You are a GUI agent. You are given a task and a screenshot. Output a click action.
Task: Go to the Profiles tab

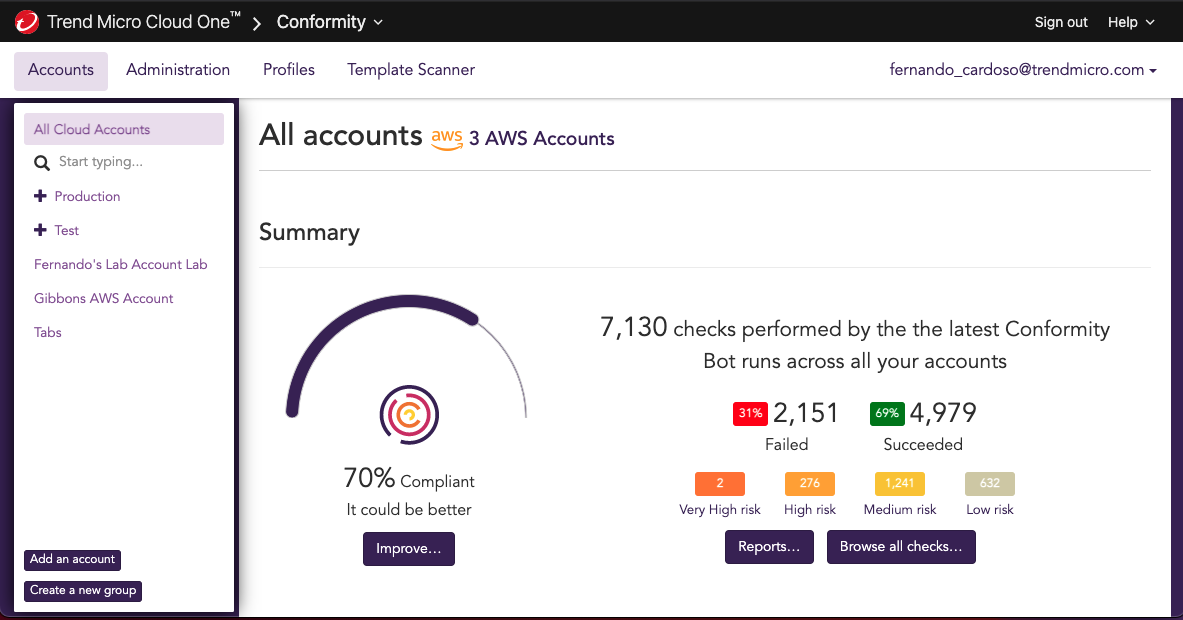click(289, 69)
